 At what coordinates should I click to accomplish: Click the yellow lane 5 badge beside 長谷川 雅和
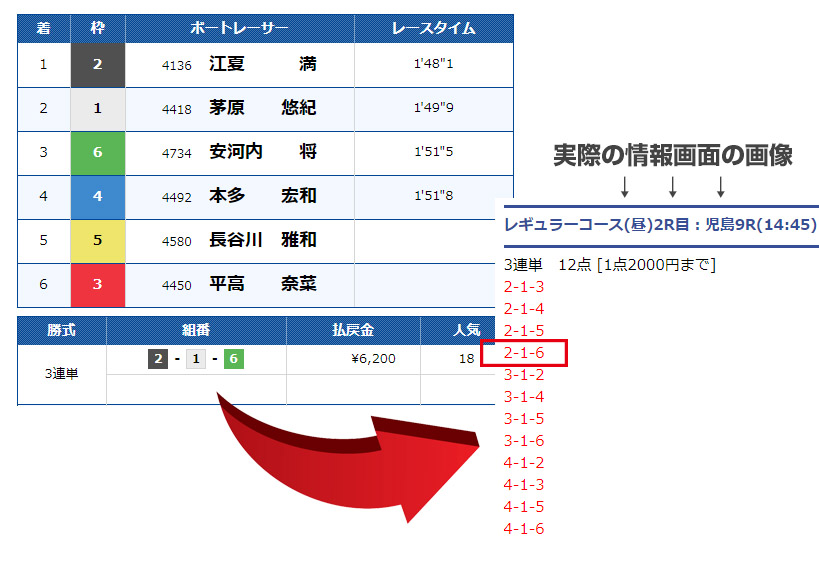(x=98, y=241)
